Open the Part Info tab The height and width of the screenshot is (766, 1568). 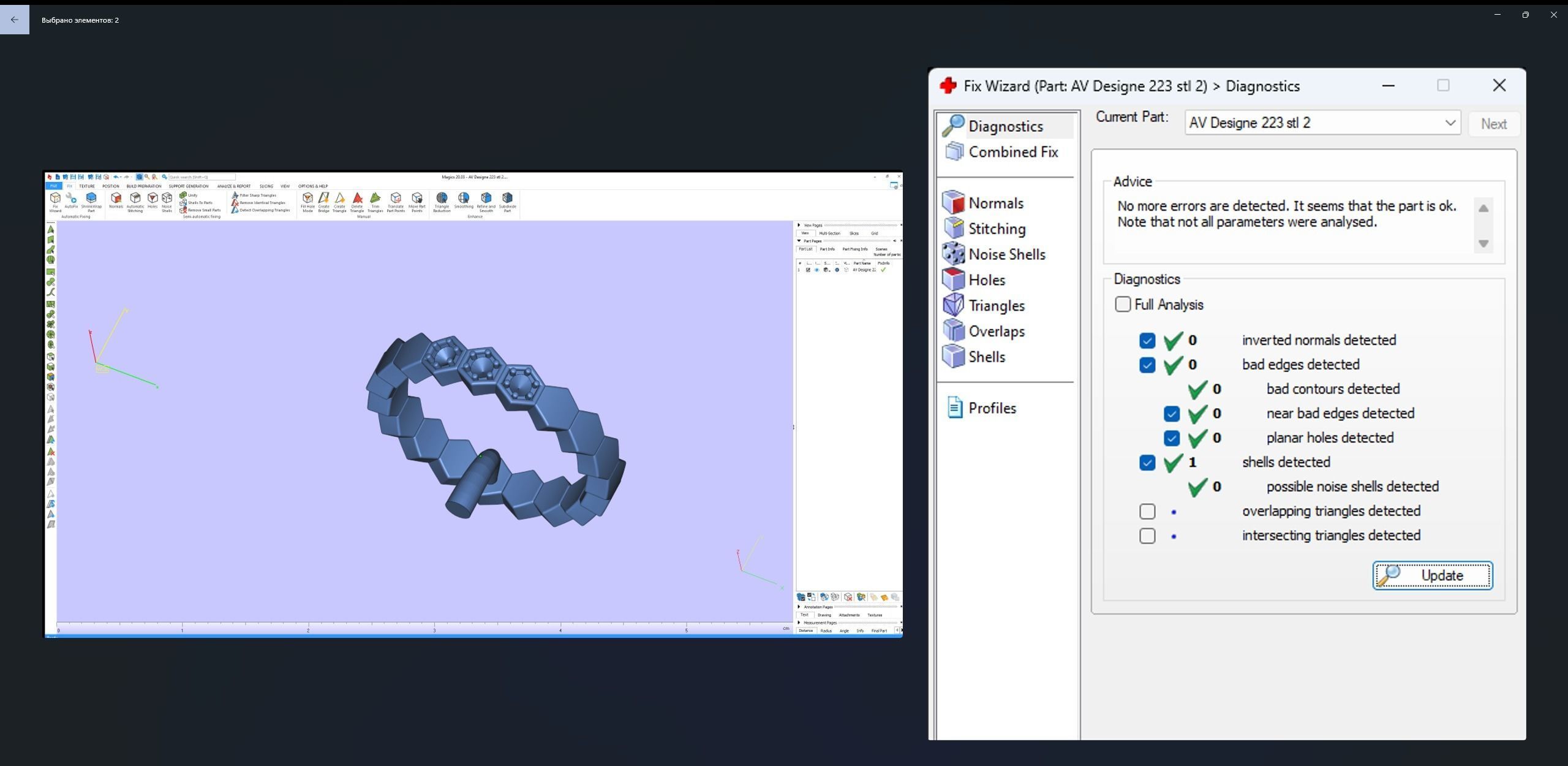pos(827,249)
